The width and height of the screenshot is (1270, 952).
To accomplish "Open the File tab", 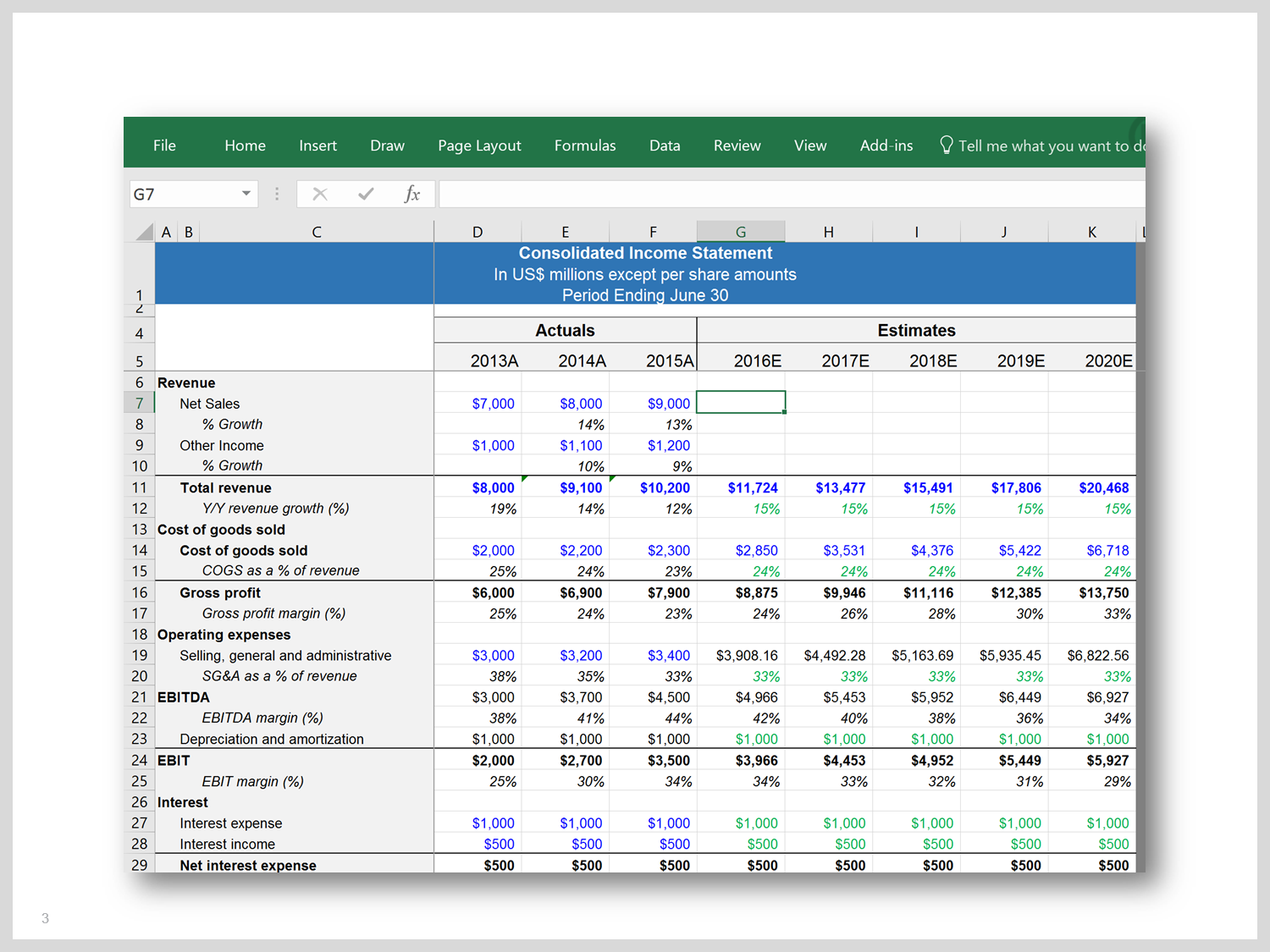I will point(164,146).
